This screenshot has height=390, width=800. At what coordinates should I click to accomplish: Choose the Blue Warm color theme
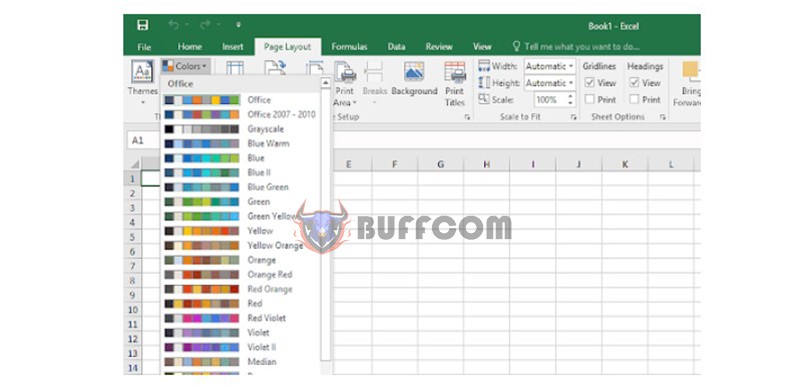point(241,143)
